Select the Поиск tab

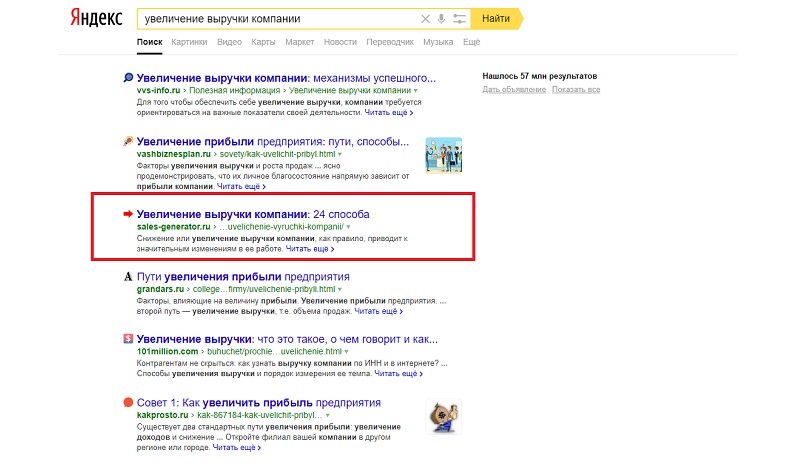pyautogui.click(x=149, y=42)
